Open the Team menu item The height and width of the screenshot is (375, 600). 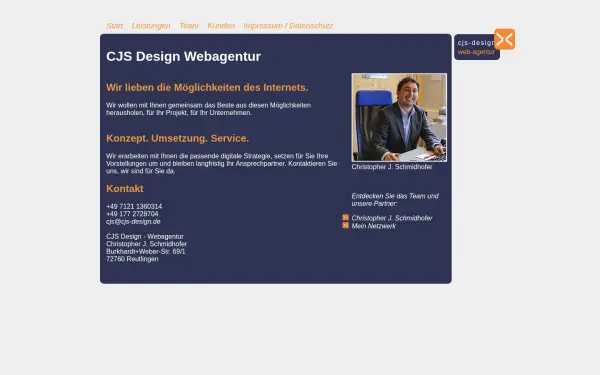coord(189,26)
